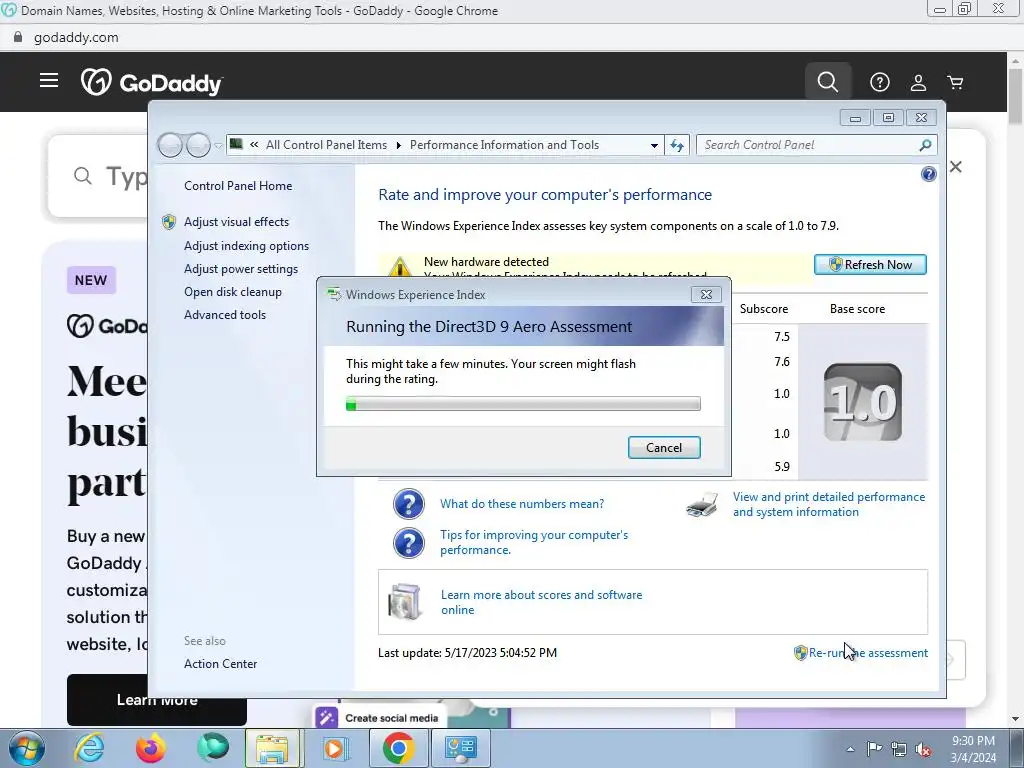Click the software box icon beside Learn more

405,601
